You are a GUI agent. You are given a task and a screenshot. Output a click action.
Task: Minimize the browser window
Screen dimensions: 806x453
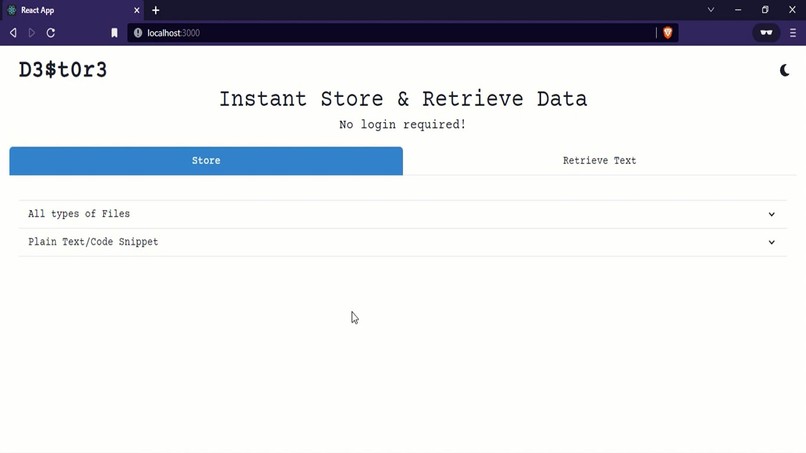738,10
